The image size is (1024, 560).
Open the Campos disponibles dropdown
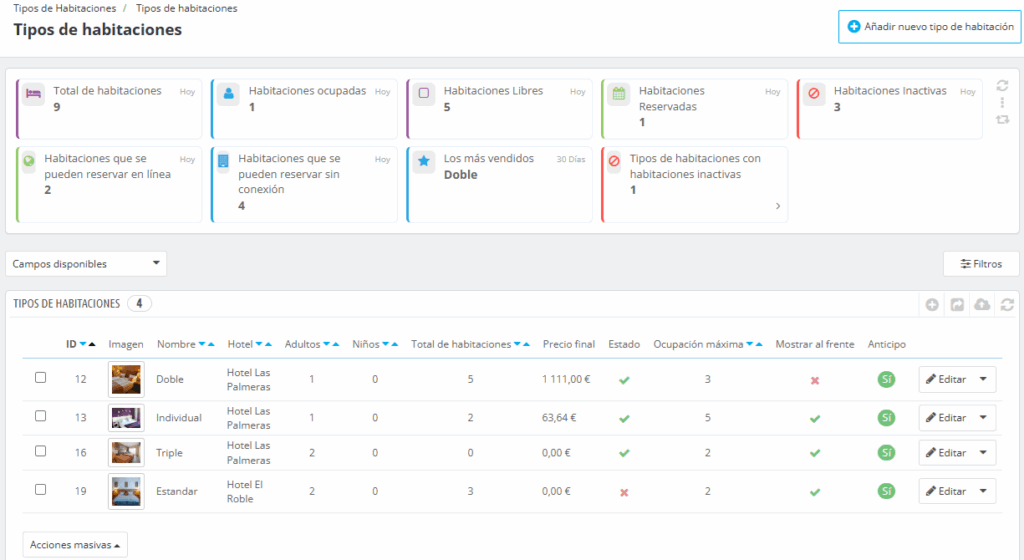[86, 264]
